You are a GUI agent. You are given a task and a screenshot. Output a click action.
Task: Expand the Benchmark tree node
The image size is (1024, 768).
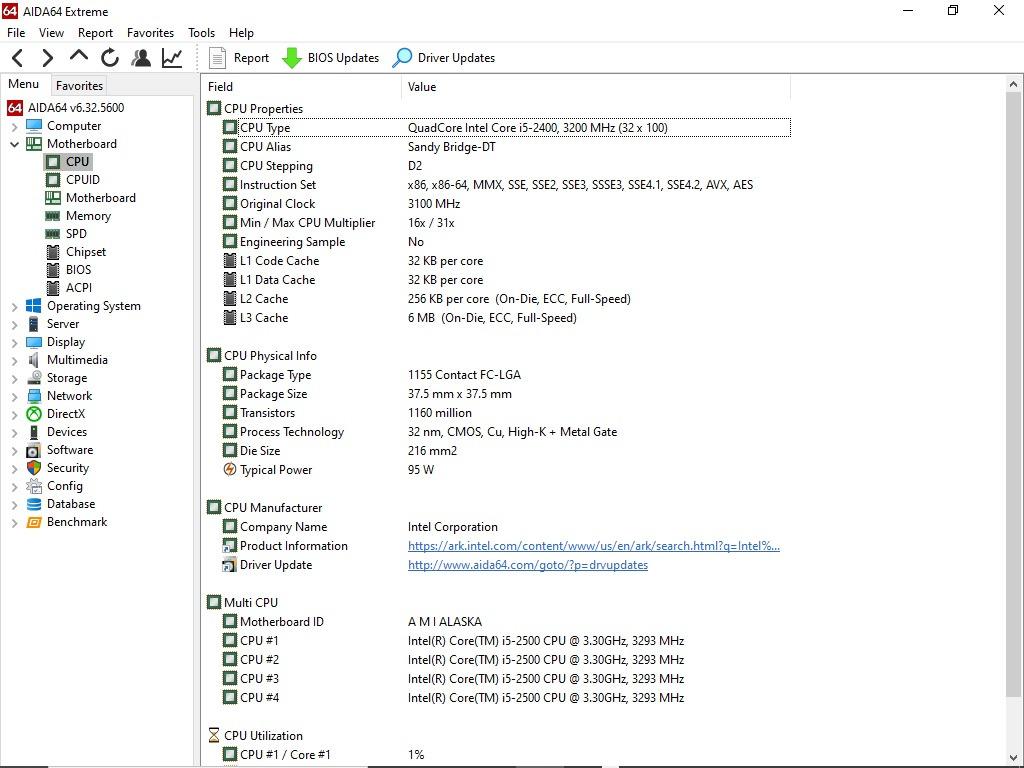pyautogui.click(x=15, y=523)
